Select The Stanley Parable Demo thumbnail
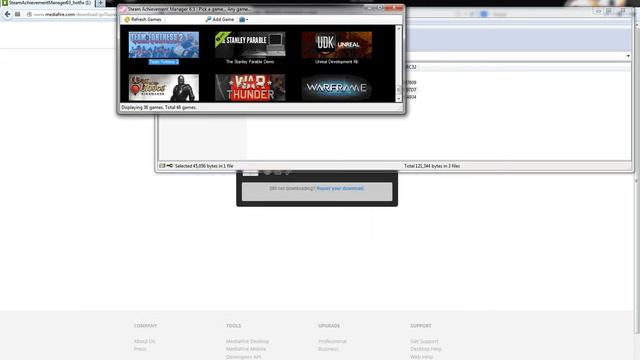640x360 pixels. coord(250,44)
